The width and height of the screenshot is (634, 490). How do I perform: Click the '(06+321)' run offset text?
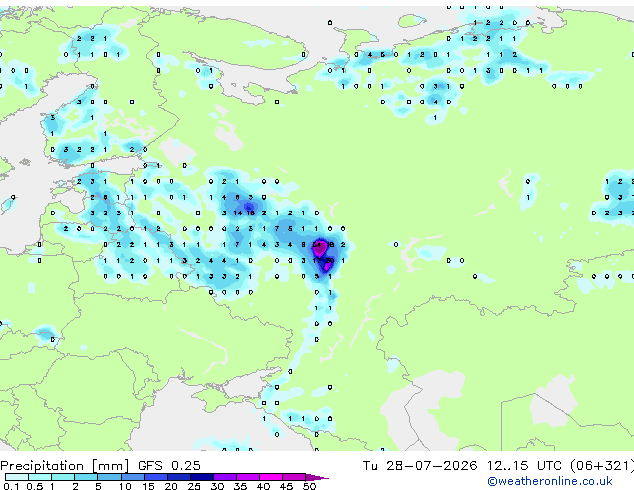coord(602,466)
